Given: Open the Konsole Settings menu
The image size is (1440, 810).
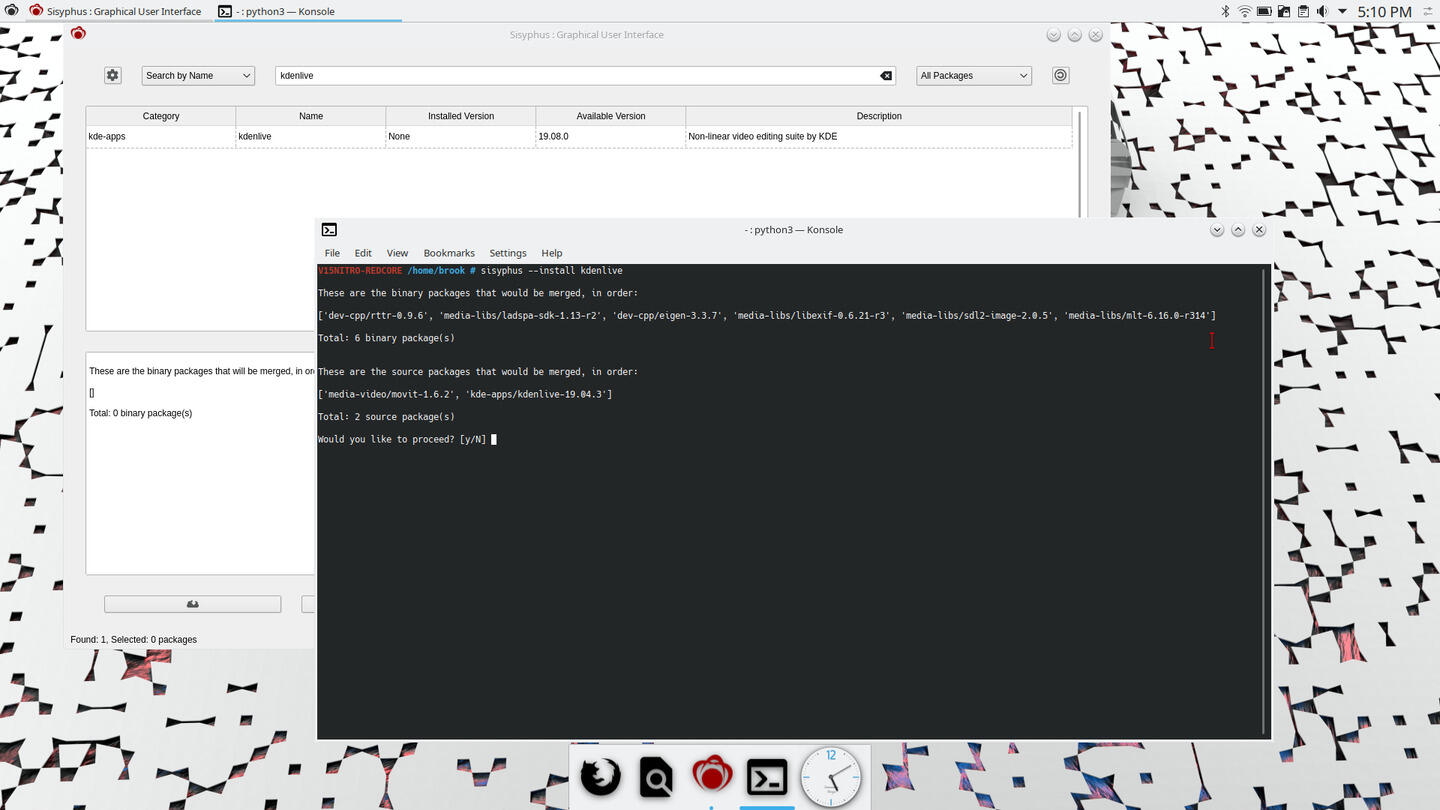Looking at the screenshot, I should pyautogui.click(x=508, y=253).
